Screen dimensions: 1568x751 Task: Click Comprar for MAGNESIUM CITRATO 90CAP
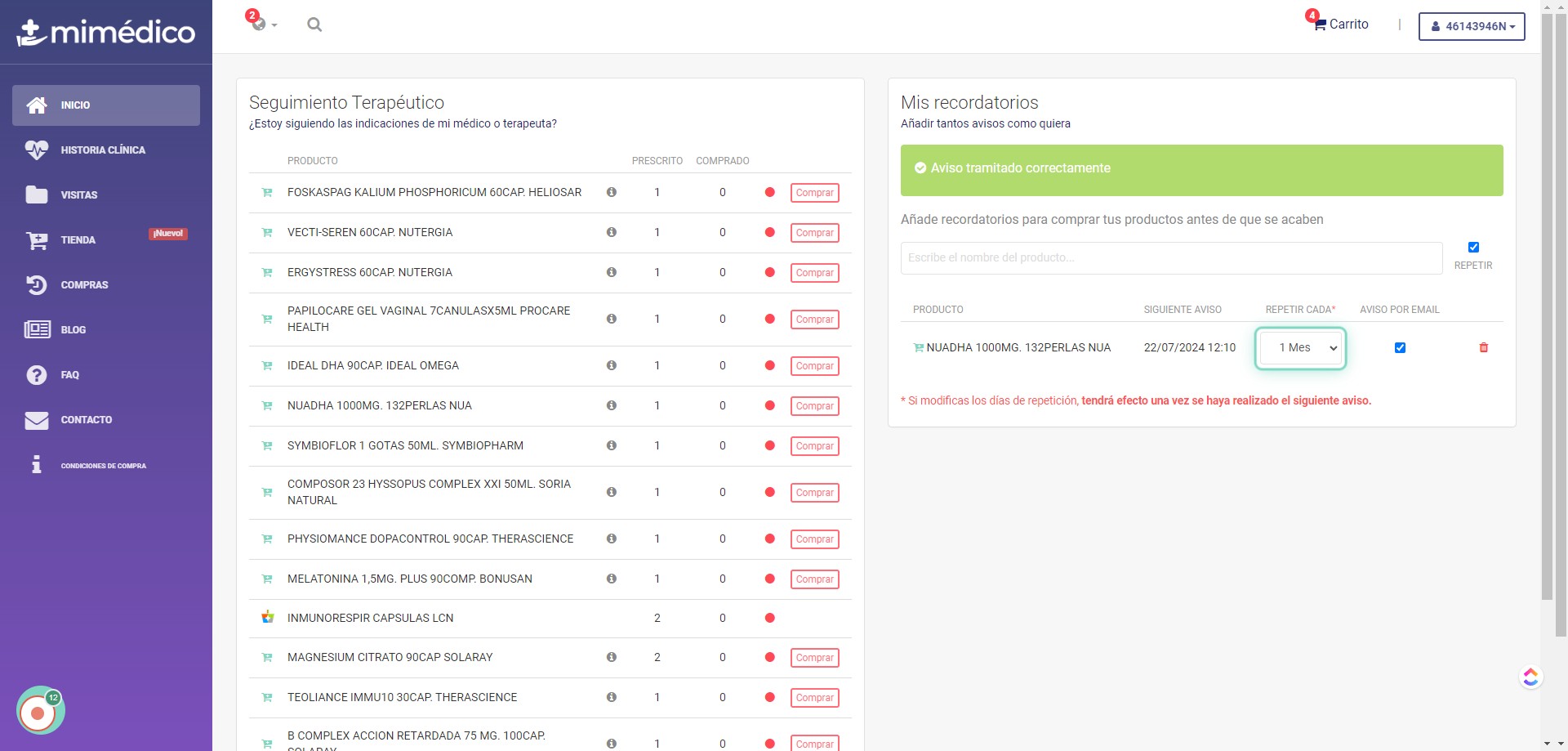(814, 658)
